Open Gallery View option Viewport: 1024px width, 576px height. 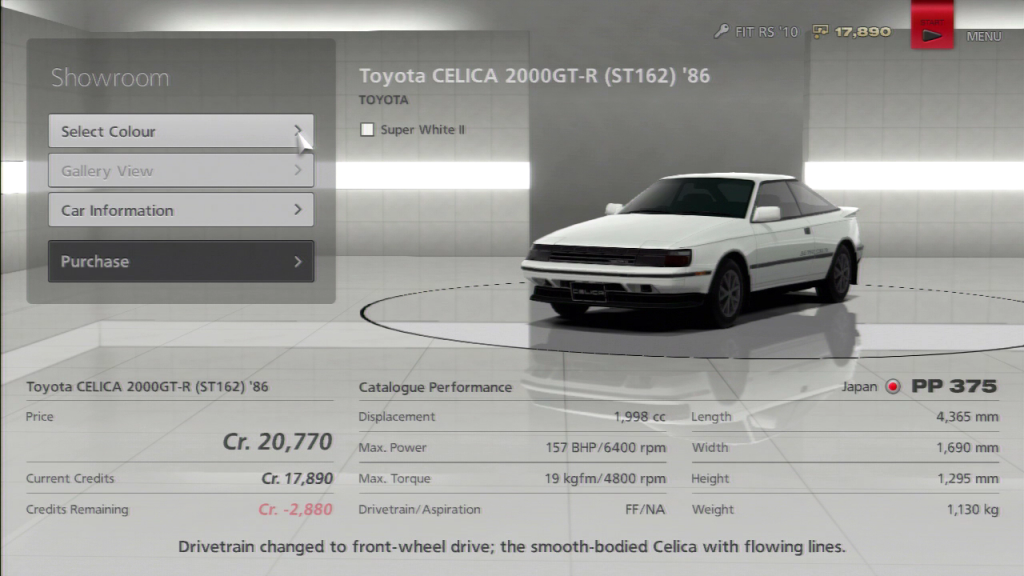pyautogui.click(x=181, y=170)
